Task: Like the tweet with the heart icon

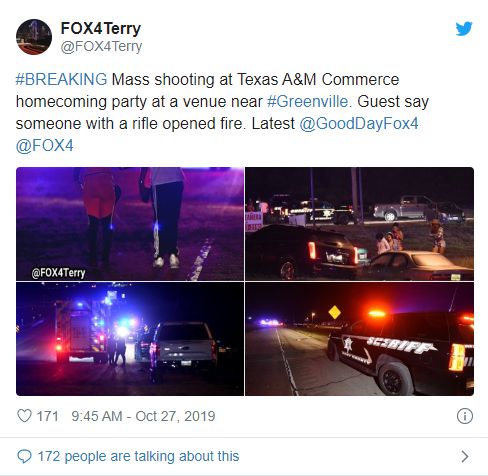Action: [24, 416]
